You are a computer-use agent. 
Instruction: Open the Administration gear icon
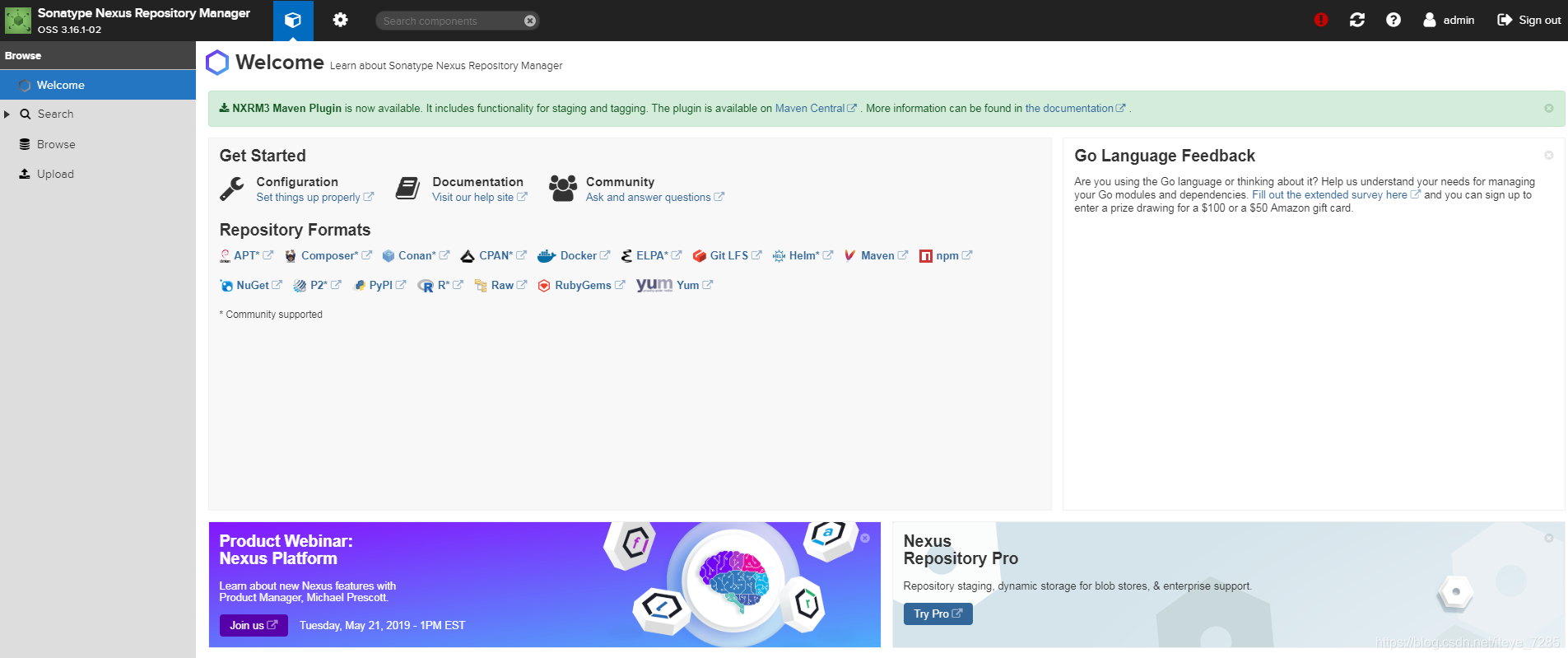(x=340, y=21)
